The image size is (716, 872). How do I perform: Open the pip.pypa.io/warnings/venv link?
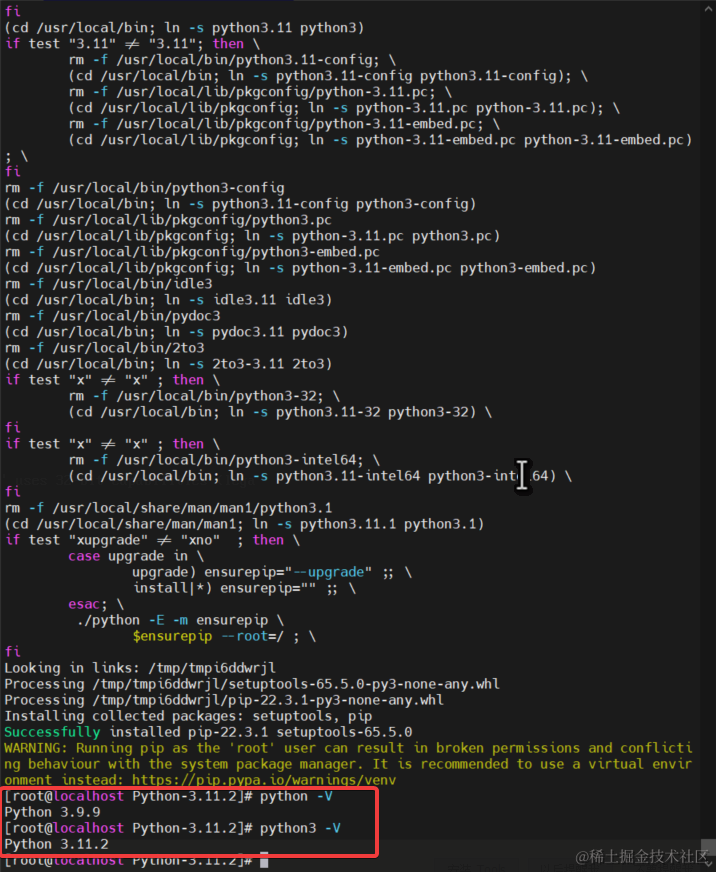click(x=264, y=780)
